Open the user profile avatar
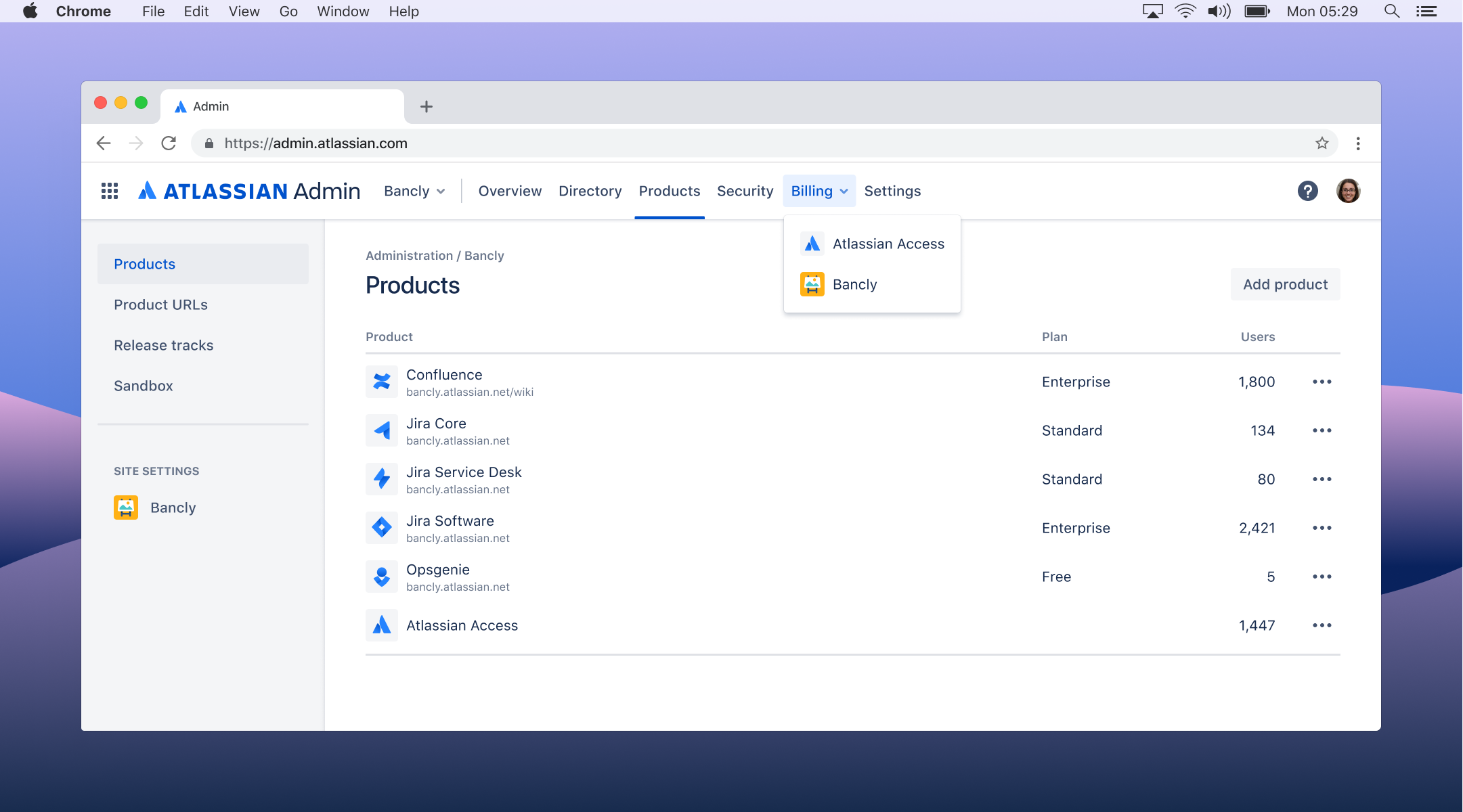Viewport: 1463px width, 812px height. point(1348,191)
